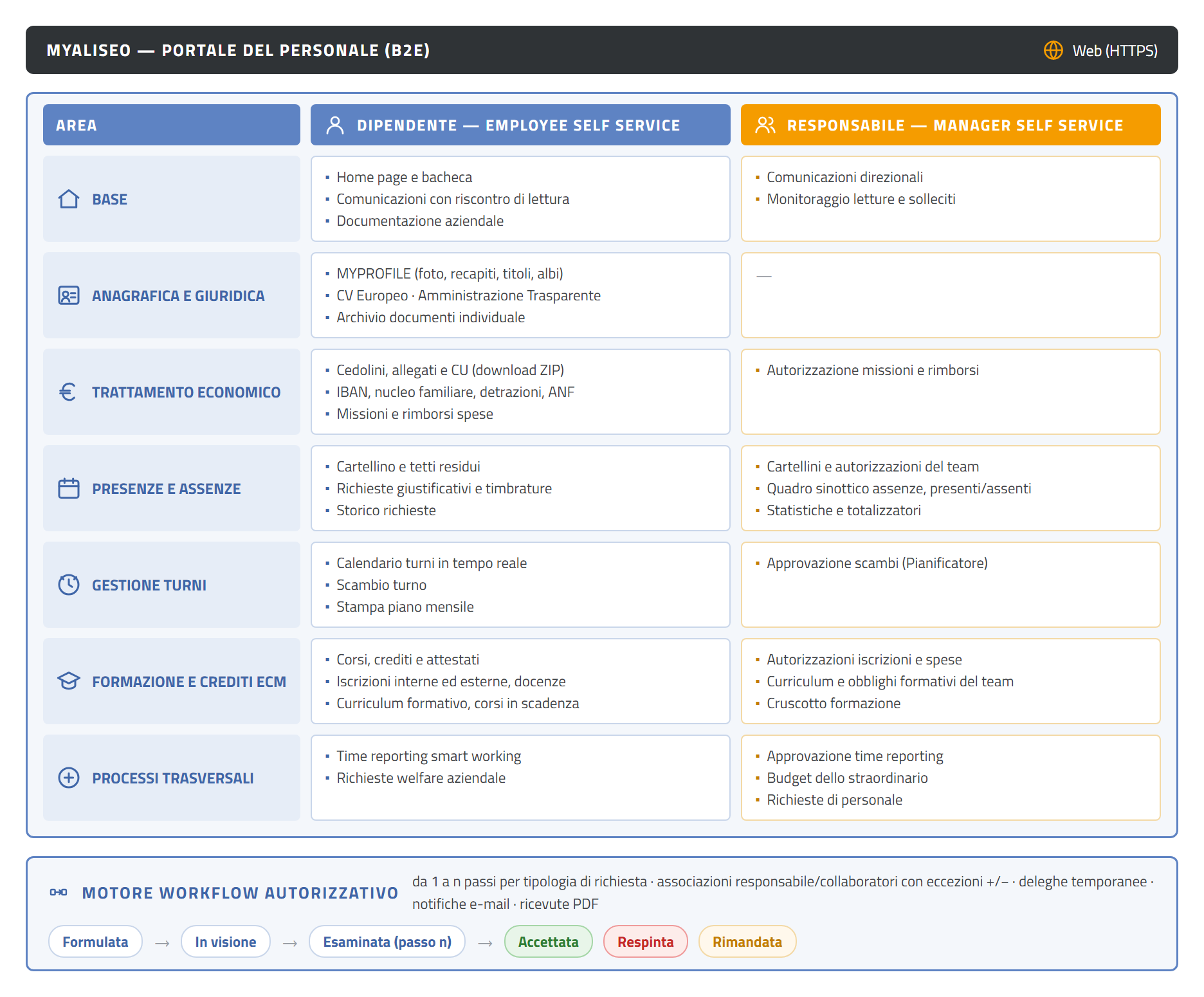Image resolution: width=1204 pixels, height=997 pixels.
Task: Click 'Richieste welfare aziendale'
Action: pyautogui.click(x=421, y=778)
